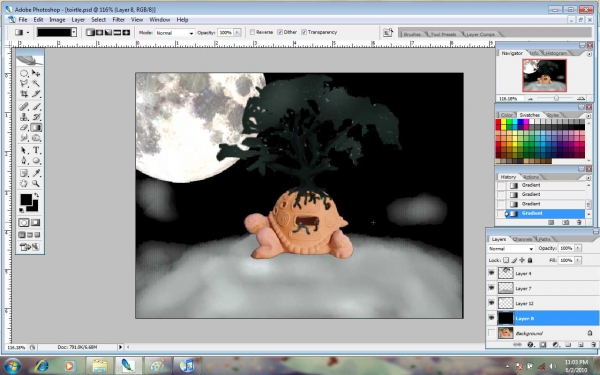The height and width of the screenshot is (375, 600).
Task: Choose the Radial Gradient style
Action: pyautogui.click(x=99, y=33)
